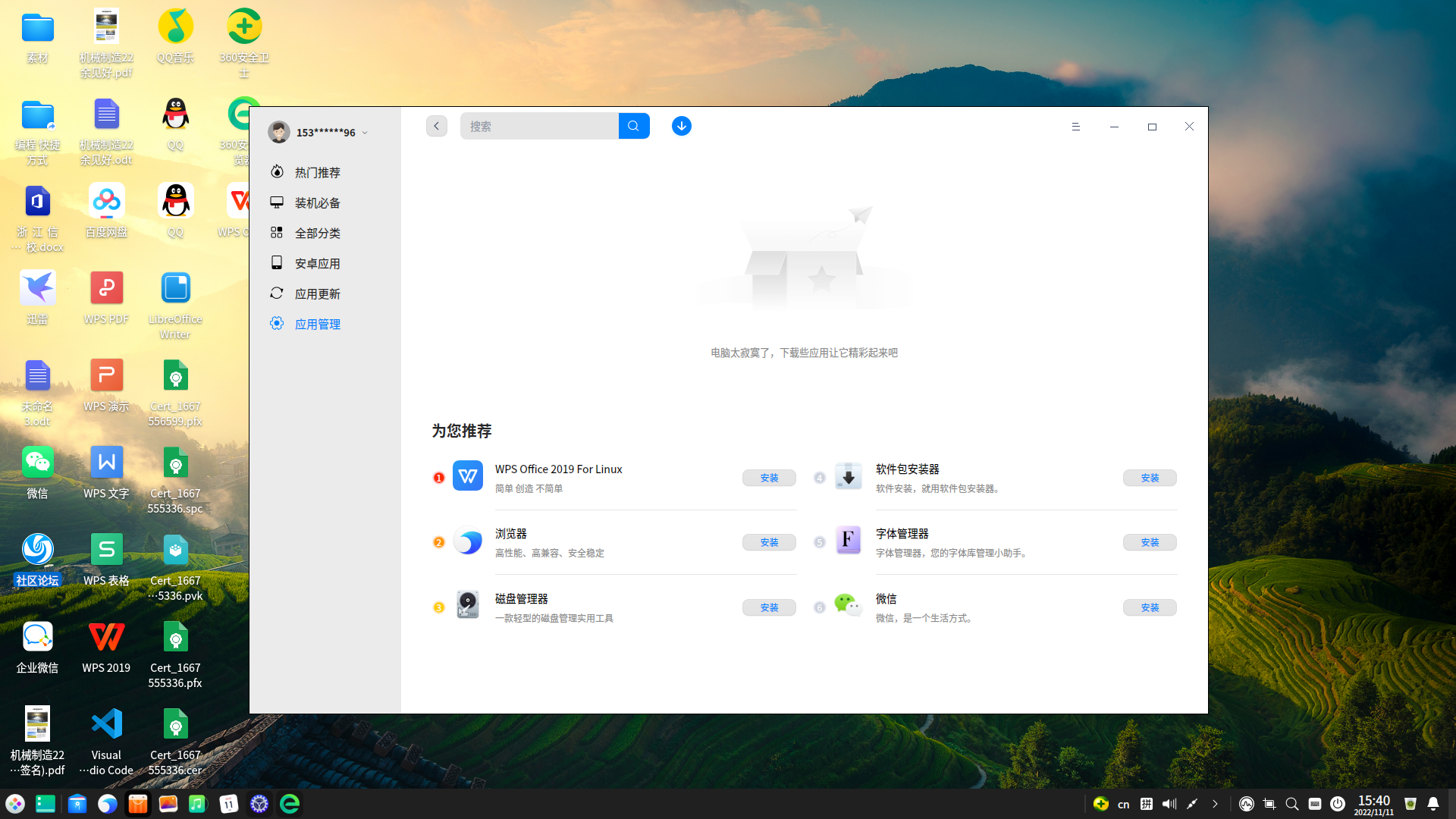Open the 'cn' input method selector
The height and width of the screenshot is (819, 1456).
(x=1123, y=804)
